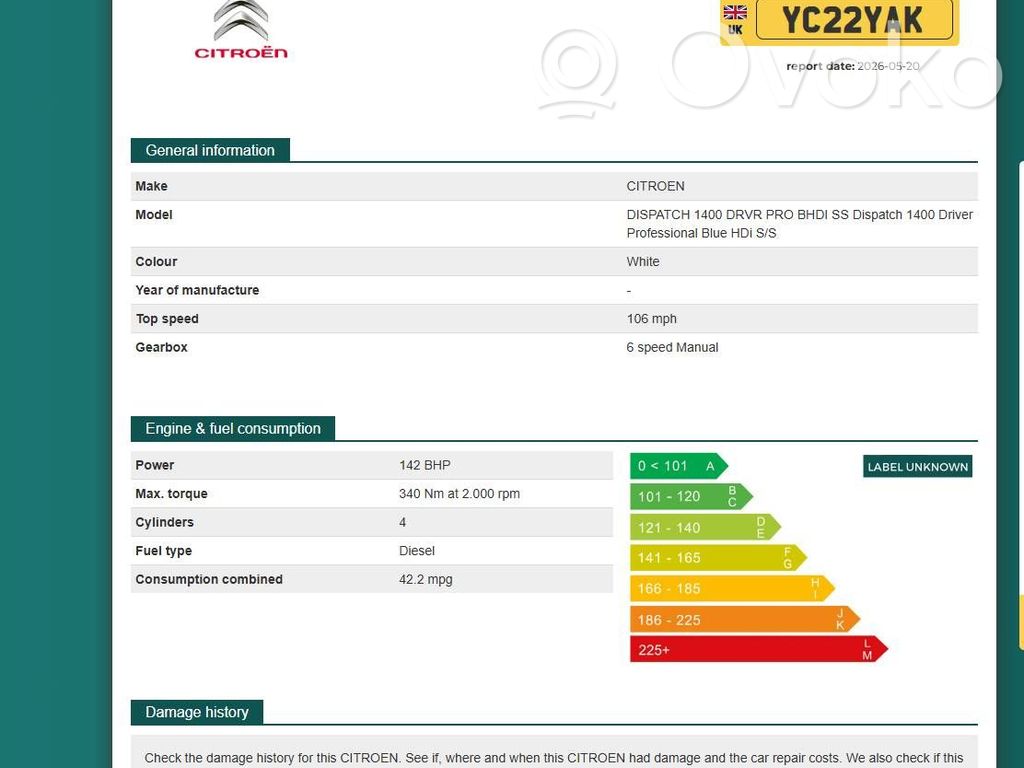Image resolution: width=1024 pixels, height=768 pixels.
Task: Click the consumption value 42.2 mpg
Action: (425, 579)
